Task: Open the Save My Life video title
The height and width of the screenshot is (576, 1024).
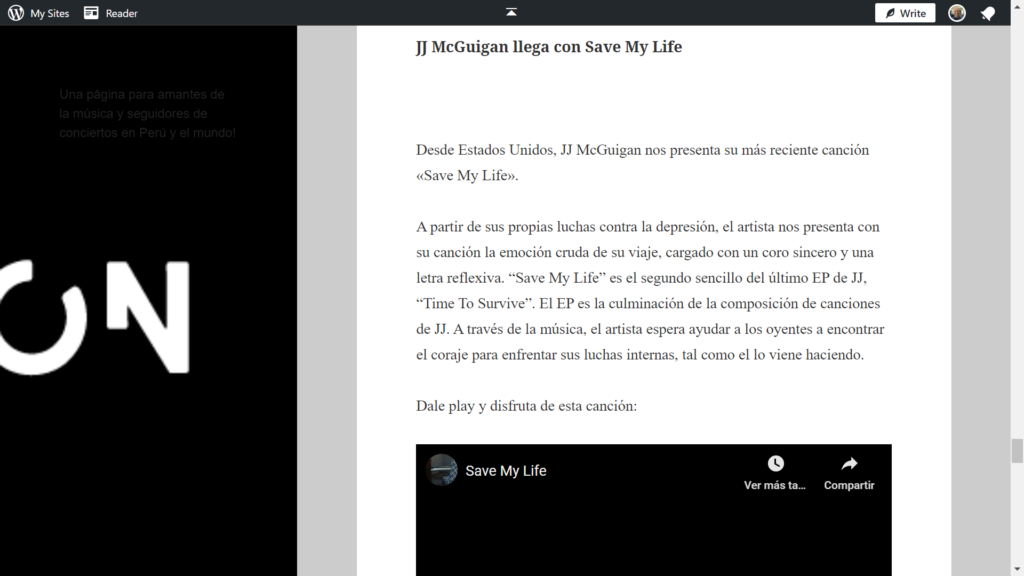Action: (505, 471)
